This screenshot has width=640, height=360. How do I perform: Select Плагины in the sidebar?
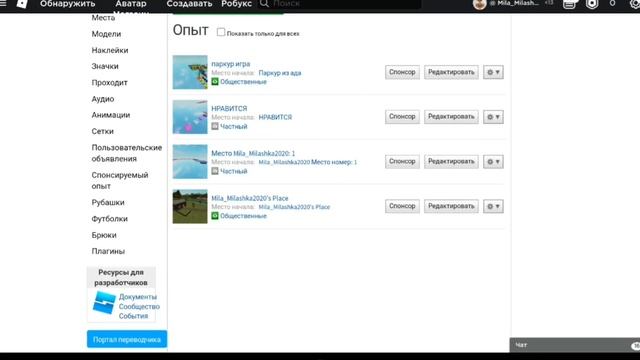[108, 251]
